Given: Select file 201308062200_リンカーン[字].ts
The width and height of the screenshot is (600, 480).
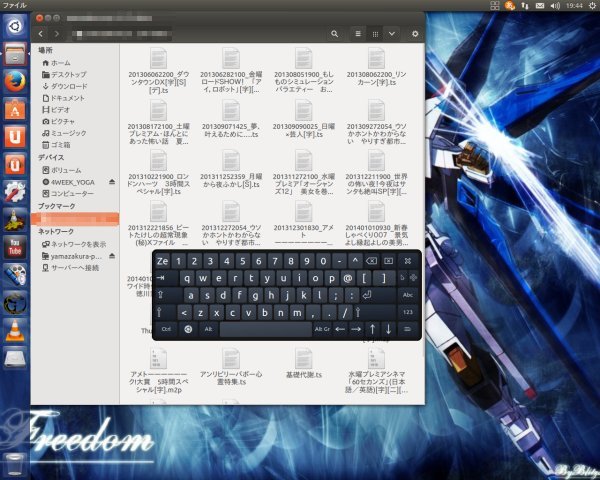Looking at the screenshot, I should [x=376, y=67].
